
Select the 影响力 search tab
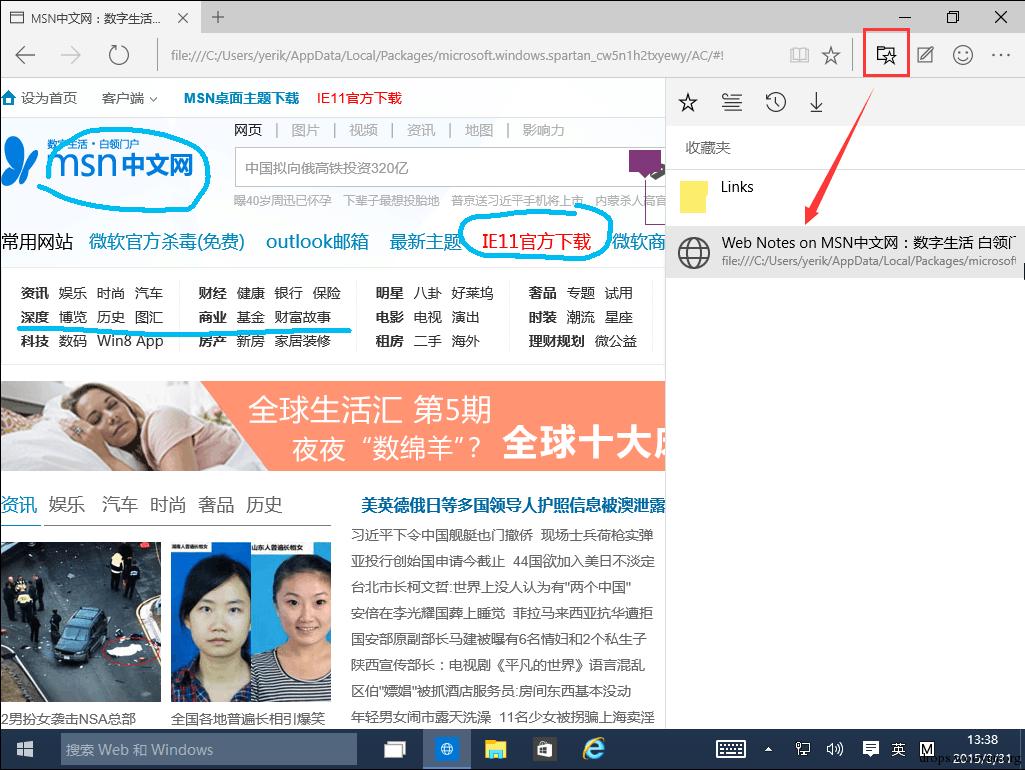[543, 130]
